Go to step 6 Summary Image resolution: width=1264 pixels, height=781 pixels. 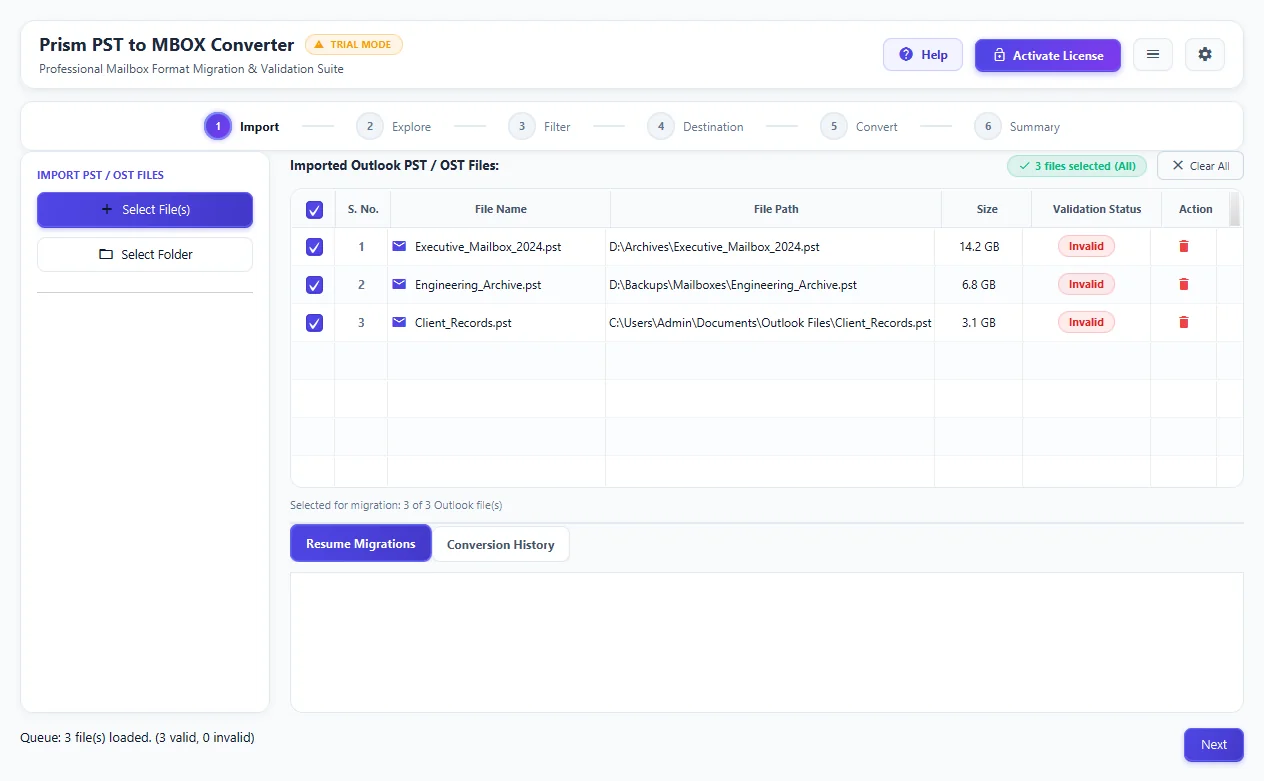click(x=1017, y=127)
